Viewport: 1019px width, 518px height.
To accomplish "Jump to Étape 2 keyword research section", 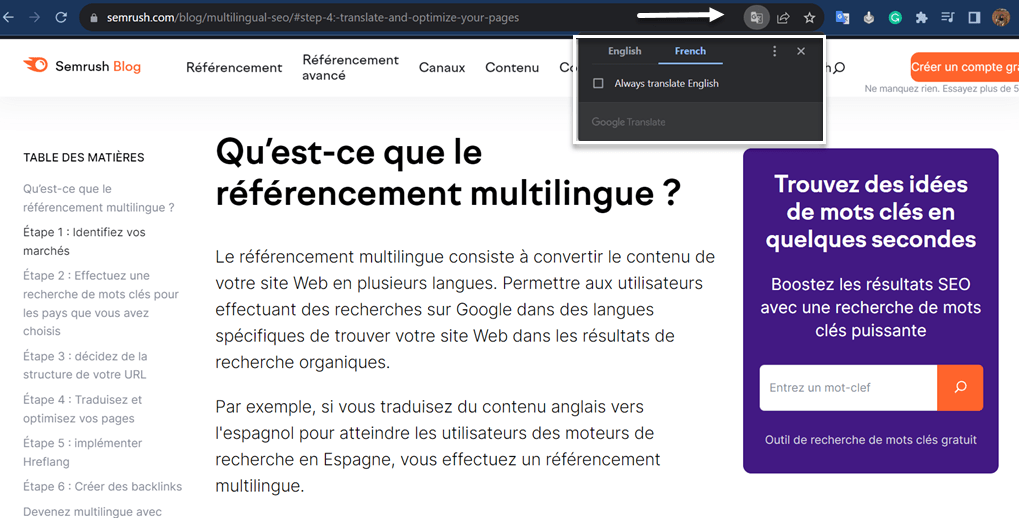I will click(x=101, y=303).
